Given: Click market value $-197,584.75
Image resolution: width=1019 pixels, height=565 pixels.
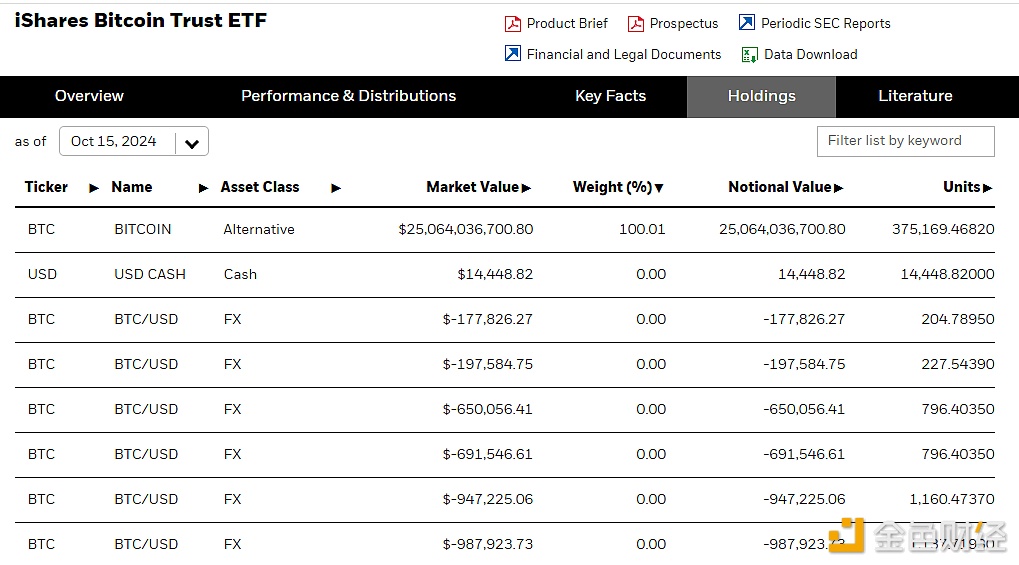Looking at the screenshot, I should (487, 364).
